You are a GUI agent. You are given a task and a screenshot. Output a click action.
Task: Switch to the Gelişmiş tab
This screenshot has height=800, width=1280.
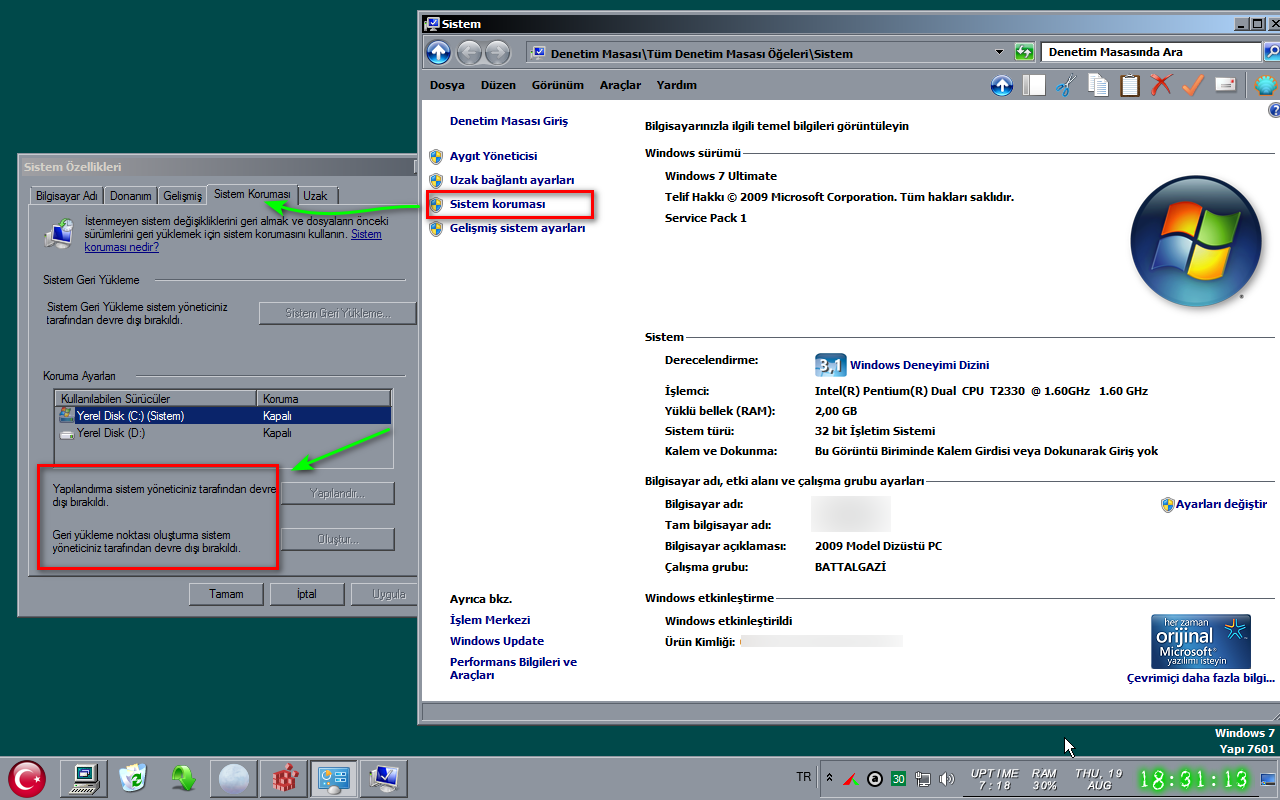[182, 196]
